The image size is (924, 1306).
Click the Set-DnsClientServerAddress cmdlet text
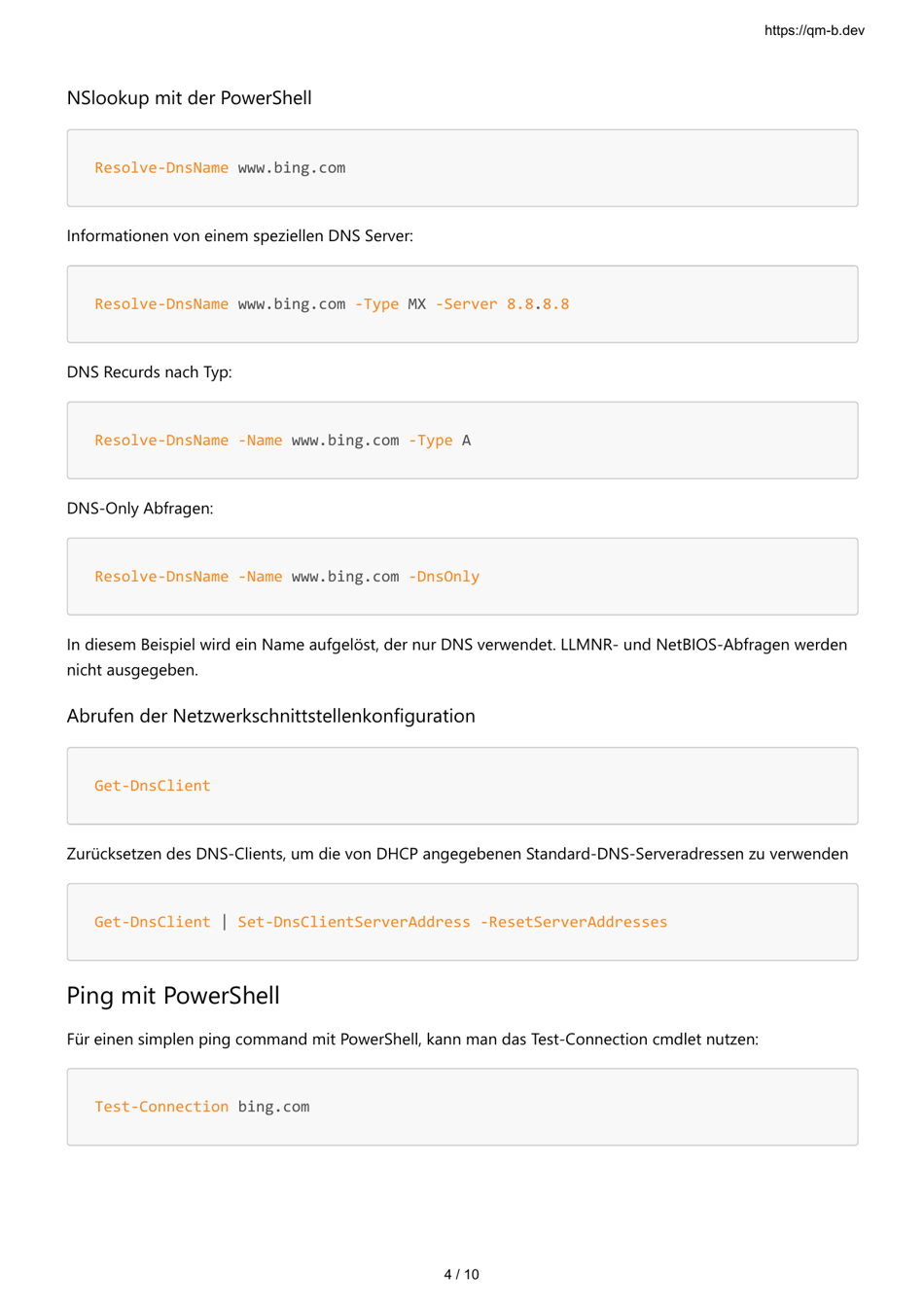click(x=353, y=922)
